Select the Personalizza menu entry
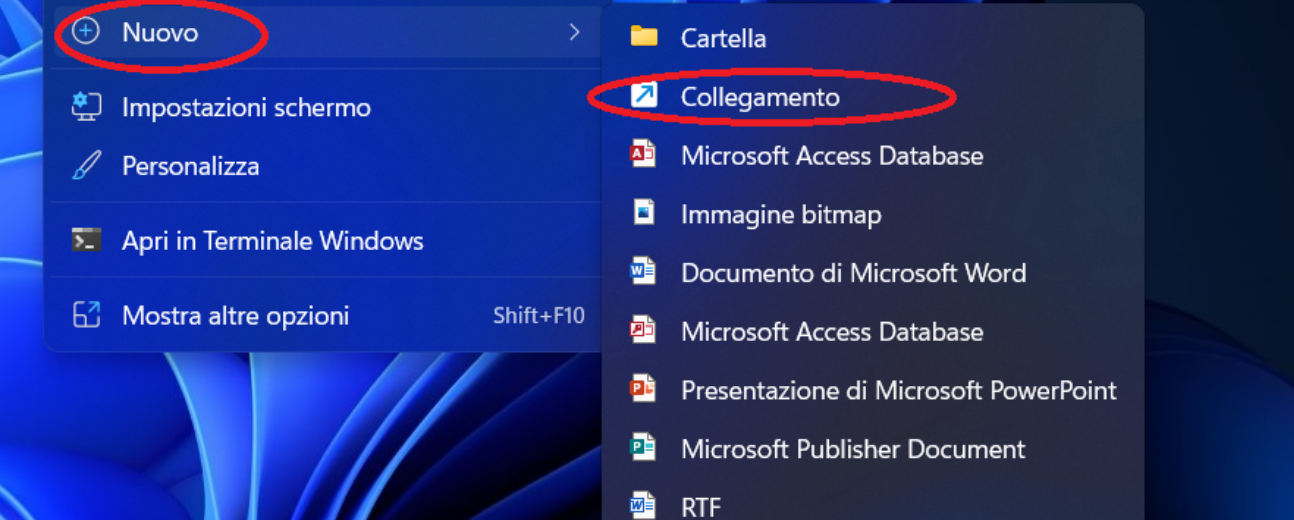 click(x=190, y=166)
